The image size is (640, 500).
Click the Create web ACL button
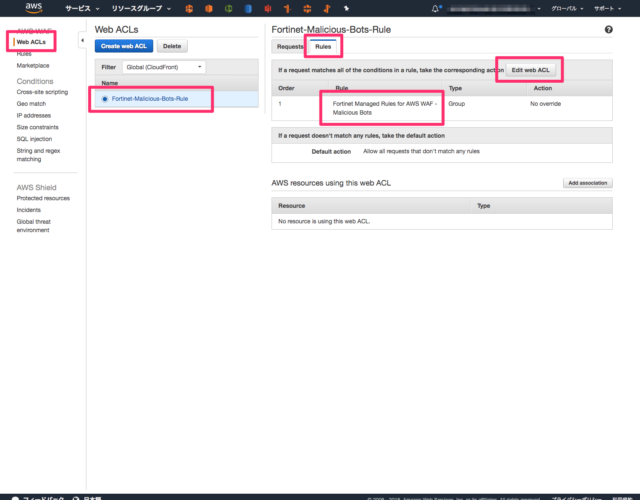pyautogui.click(x=124, y=46)
